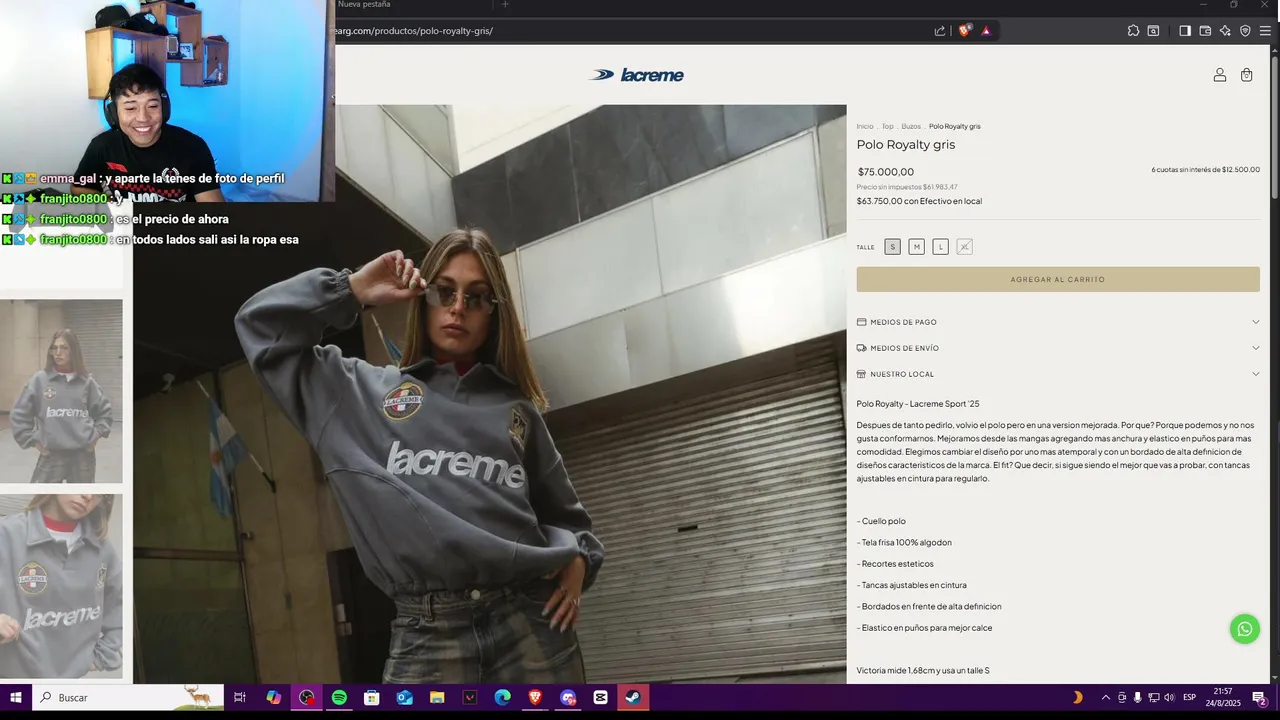
Task: Click the $75.000,00 price text
Action: pyautogui.click(x=885, y=172)
